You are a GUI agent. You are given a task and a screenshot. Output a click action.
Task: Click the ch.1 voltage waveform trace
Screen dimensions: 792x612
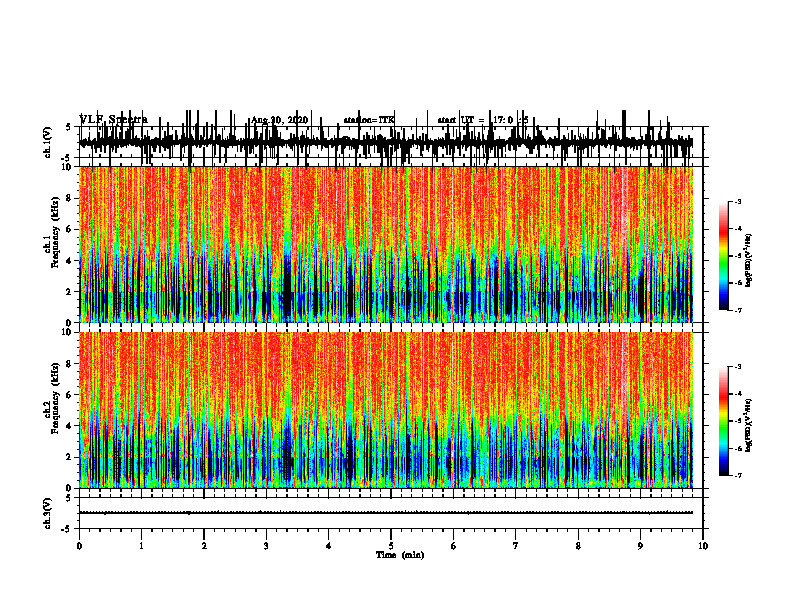385,142
